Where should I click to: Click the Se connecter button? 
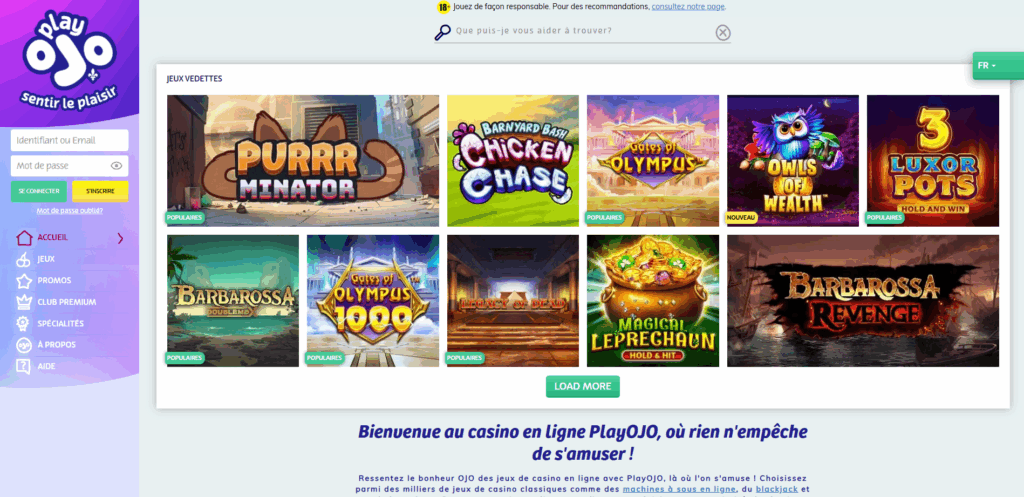click(x=39, y=191)
